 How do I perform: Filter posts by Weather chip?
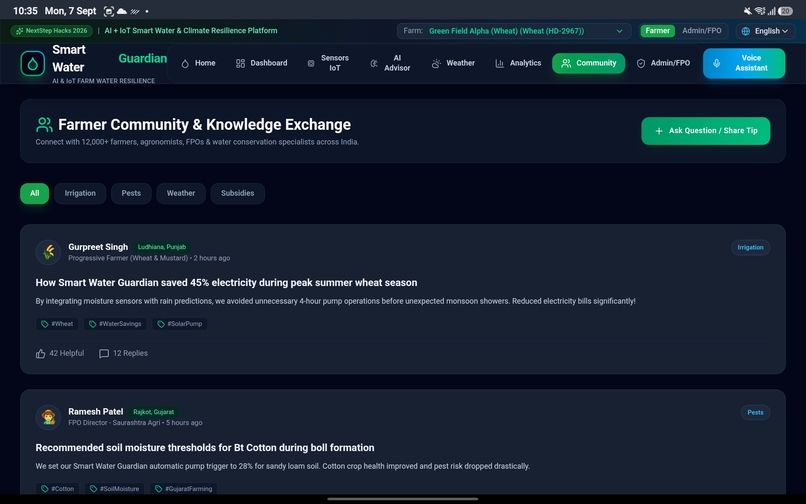tap(181, 193)
